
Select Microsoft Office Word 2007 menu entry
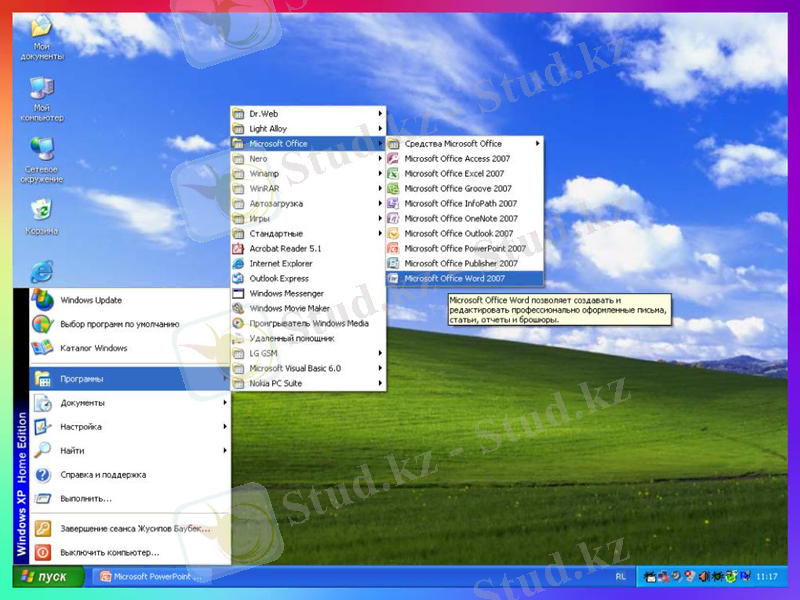(x=457, y=278)
